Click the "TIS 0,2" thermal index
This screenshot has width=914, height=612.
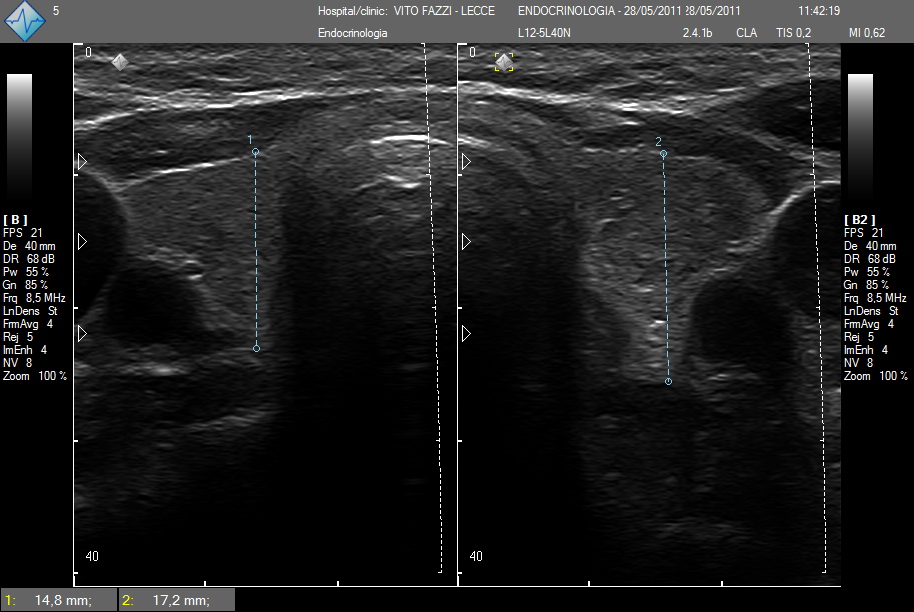[x=793, y=33]
